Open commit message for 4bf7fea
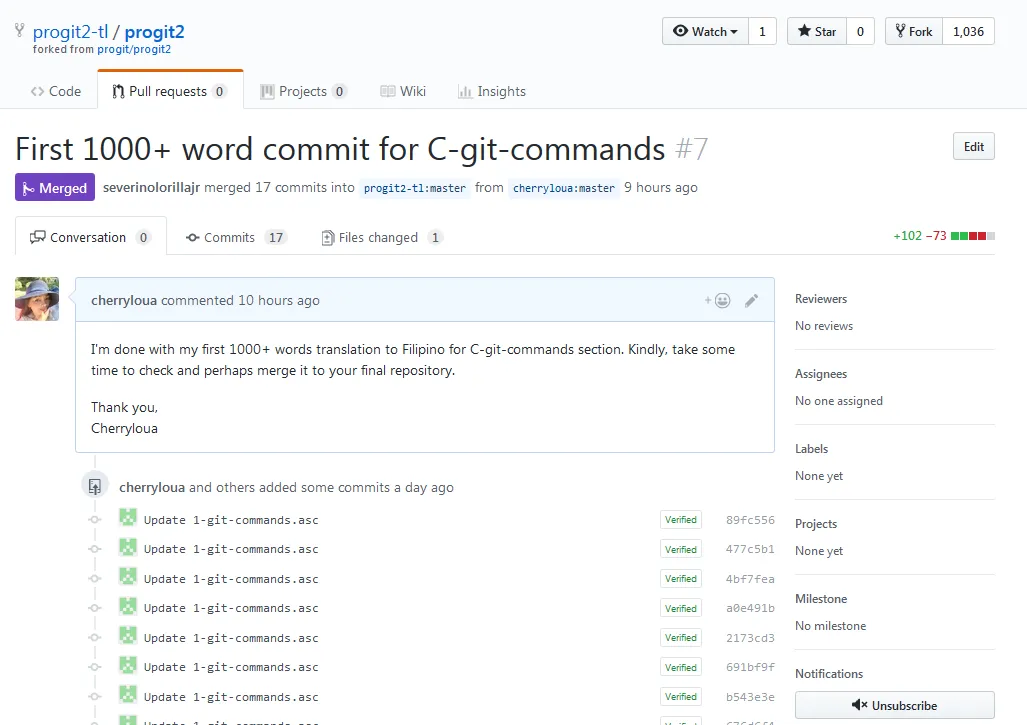Screen dimensions: 1027x725 pos(231,579)
